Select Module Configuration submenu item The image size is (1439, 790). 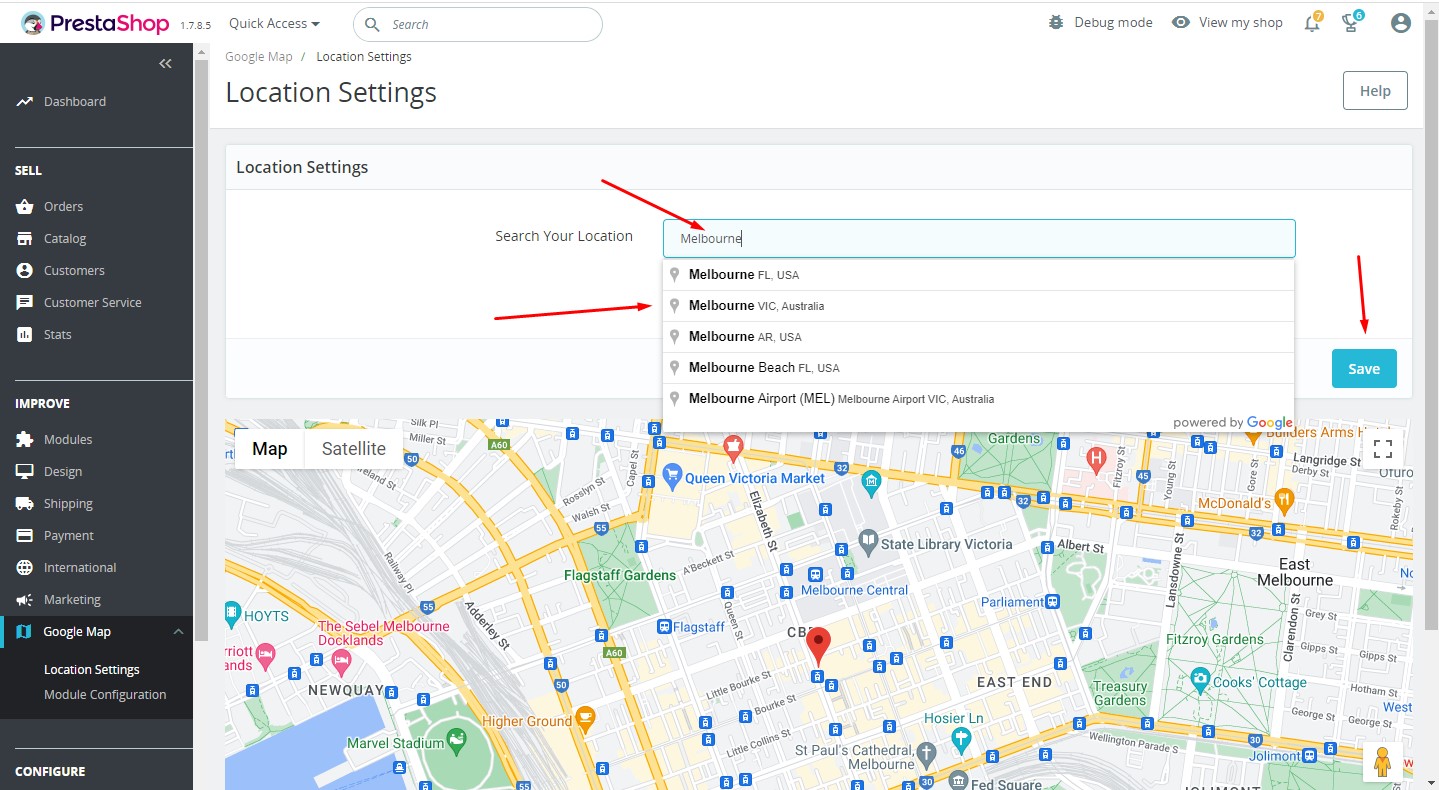(105, 694)
